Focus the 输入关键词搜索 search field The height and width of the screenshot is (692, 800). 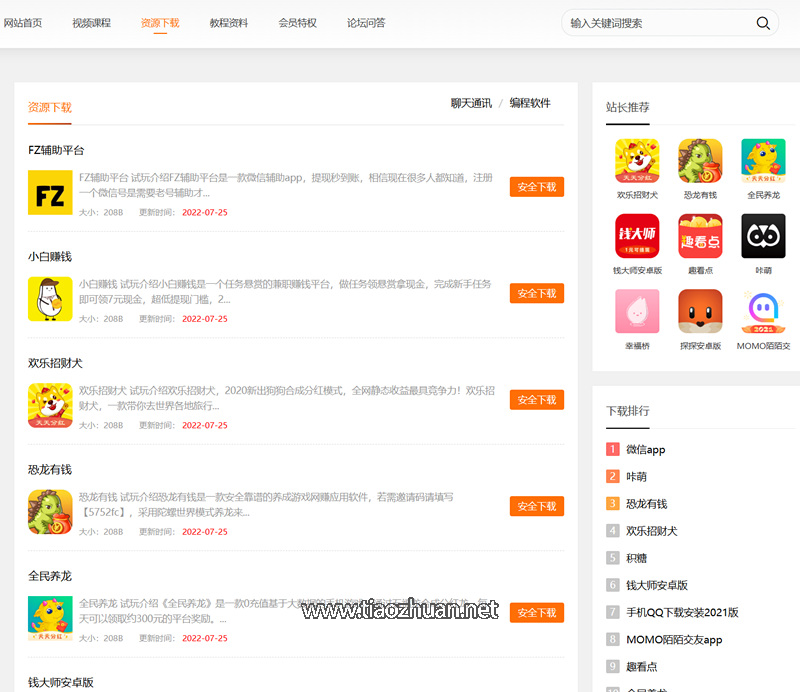655,23
